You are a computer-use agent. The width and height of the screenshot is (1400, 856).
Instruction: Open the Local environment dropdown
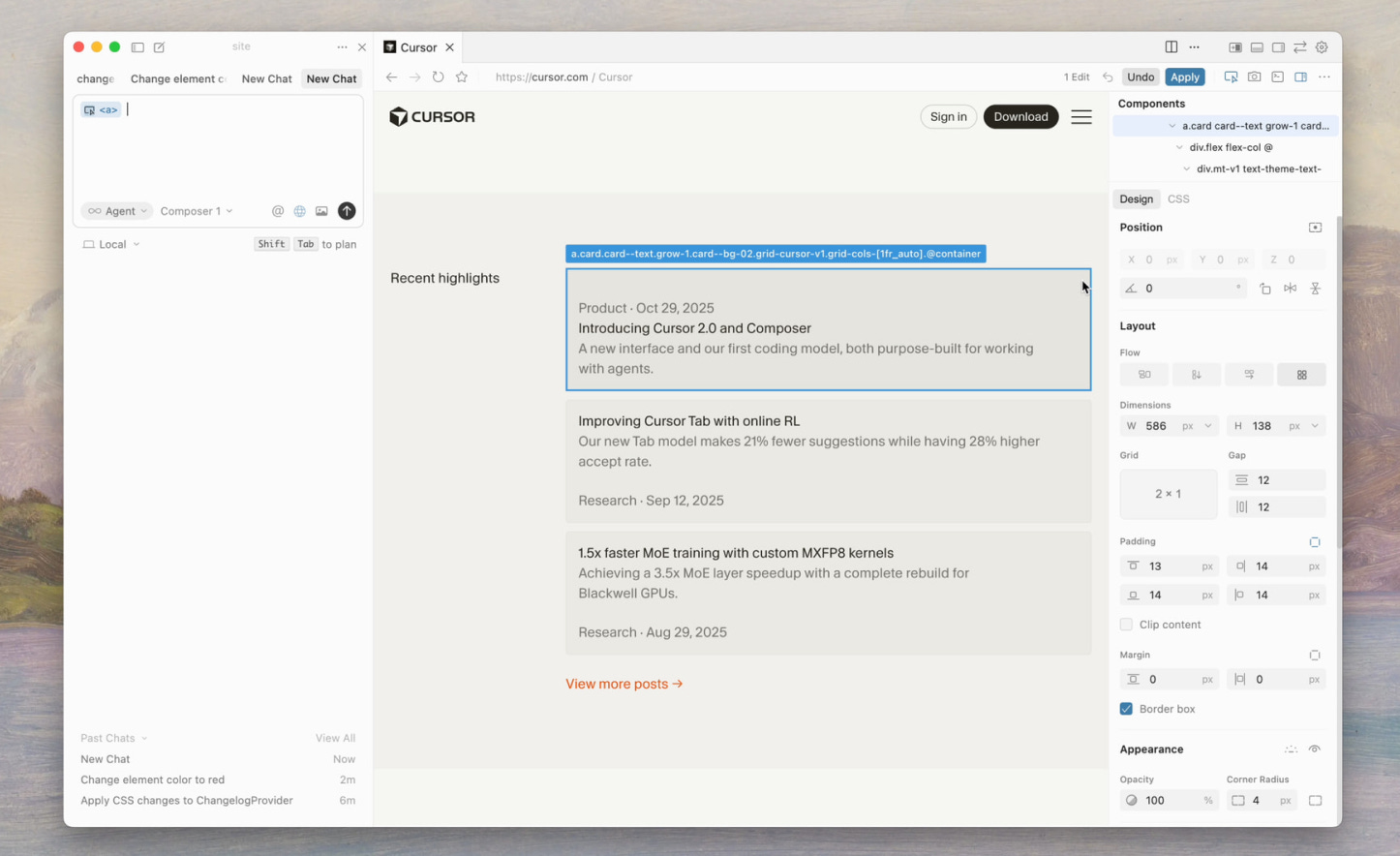point(111,245)
